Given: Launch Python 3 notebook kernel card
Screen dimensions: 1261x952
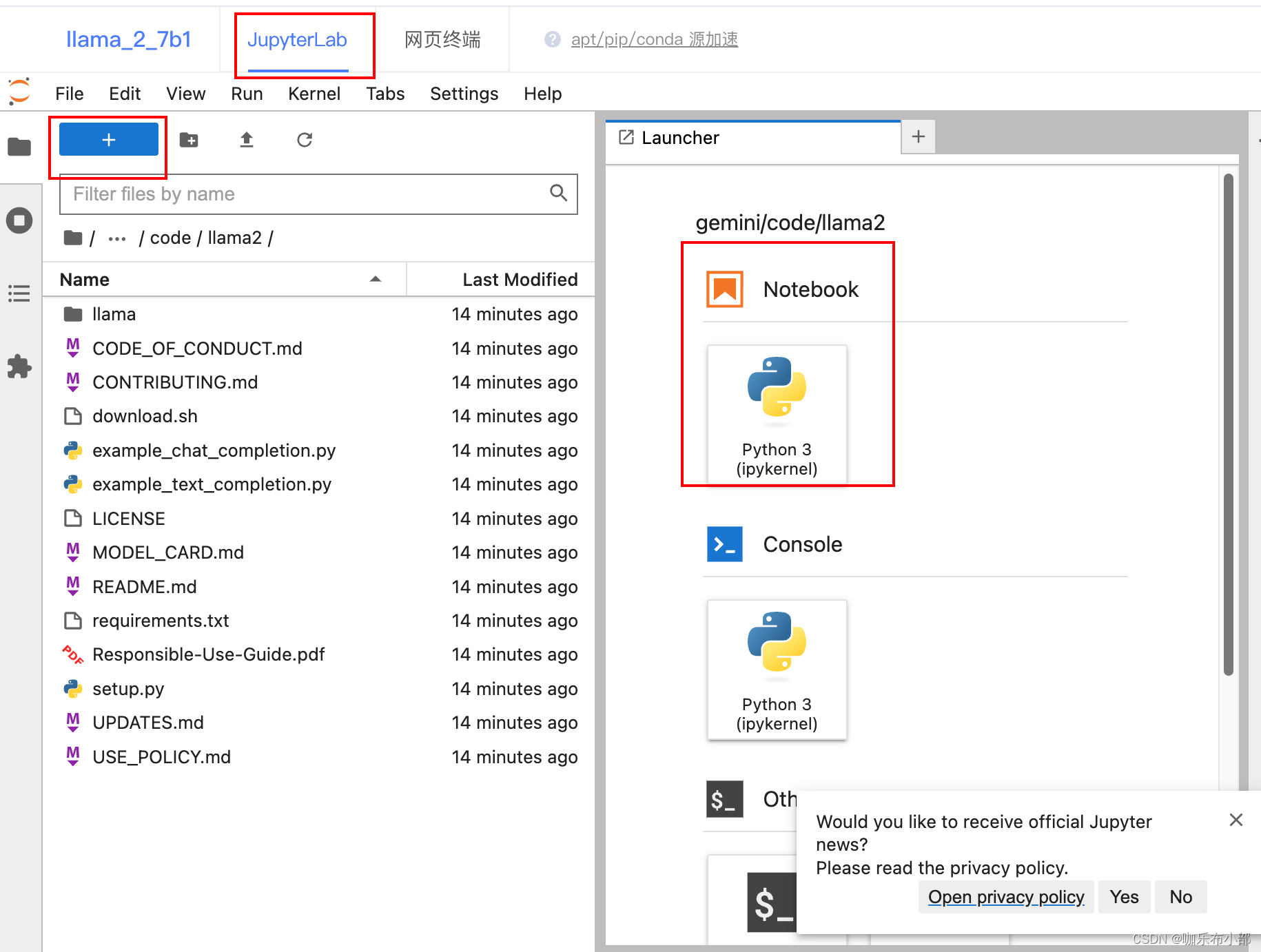Looking at the screenshot, I should [777, 415].
